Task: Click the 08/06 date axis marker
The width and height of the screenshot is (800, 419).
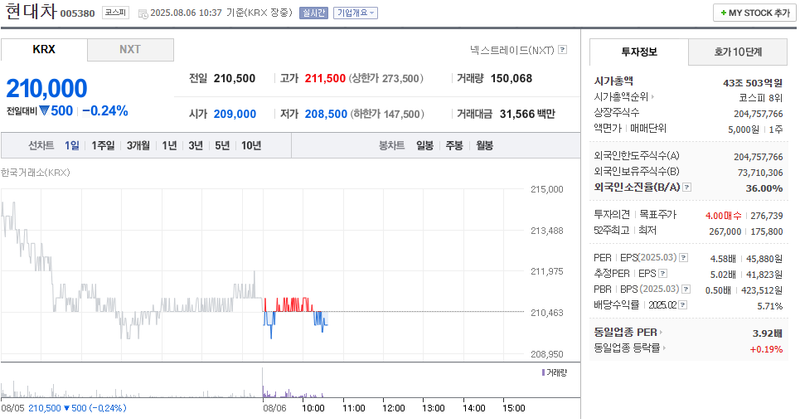Action: coord(274,408)
